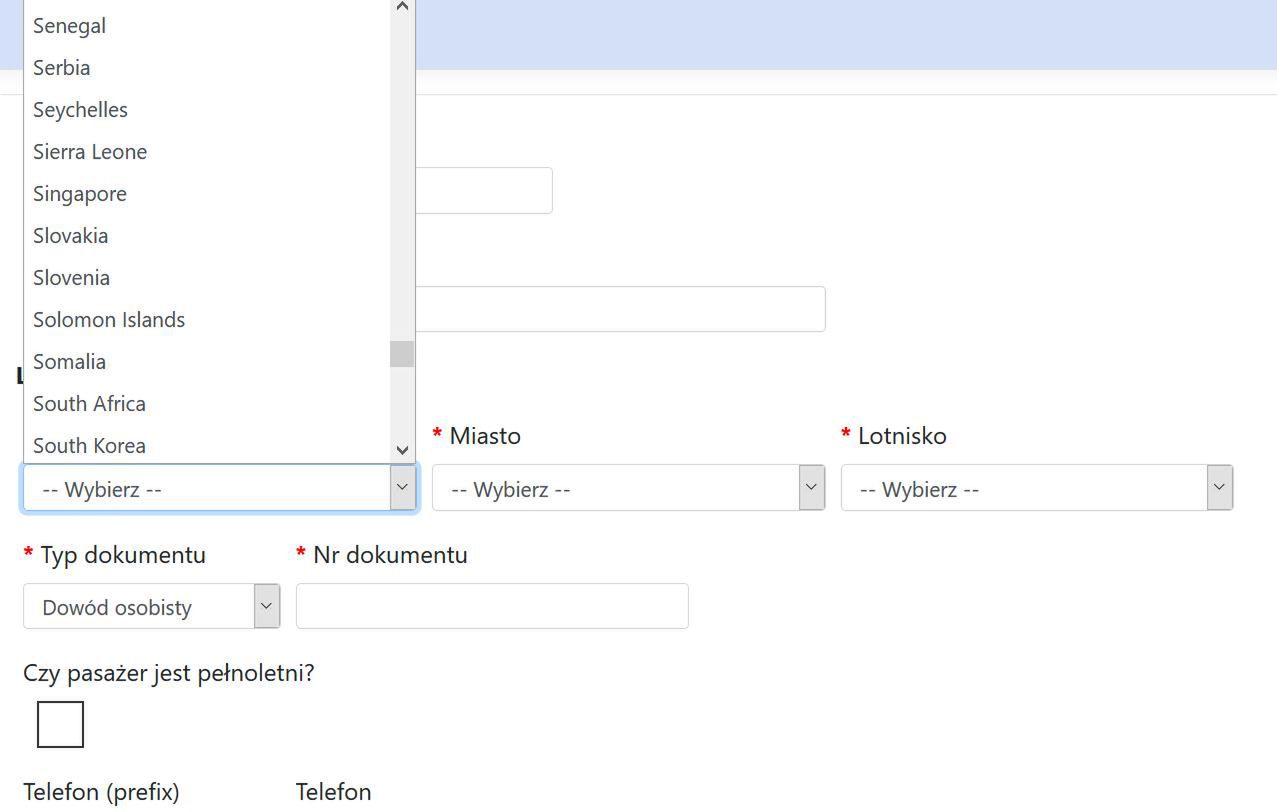Screen dimensions: 1277x812
Task: Choose Somalia from the list
Action: 69,362
